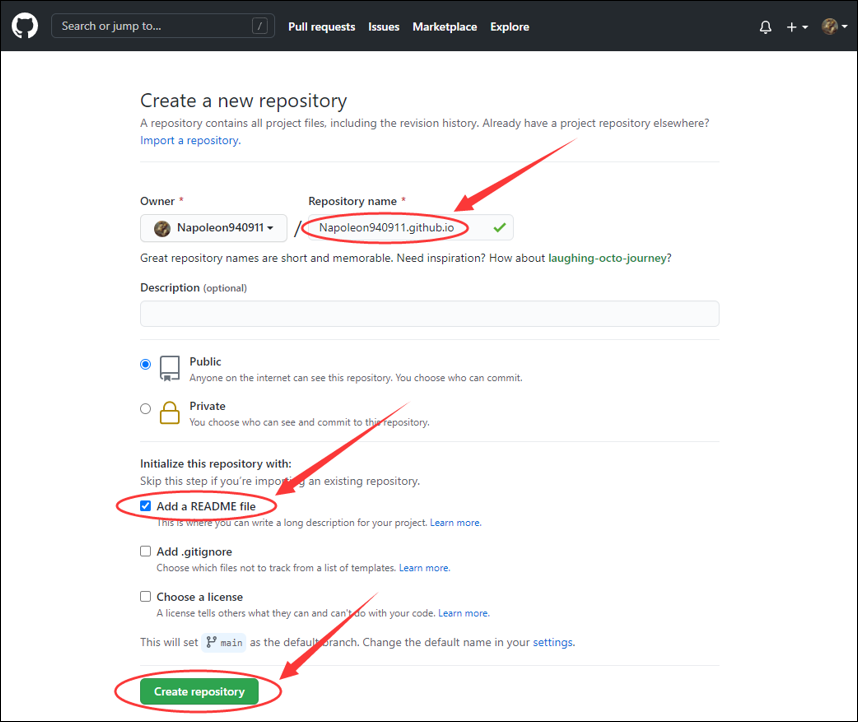858x722 pixels.
Task: Click the private repository lock icon
Action: (170, 412)
